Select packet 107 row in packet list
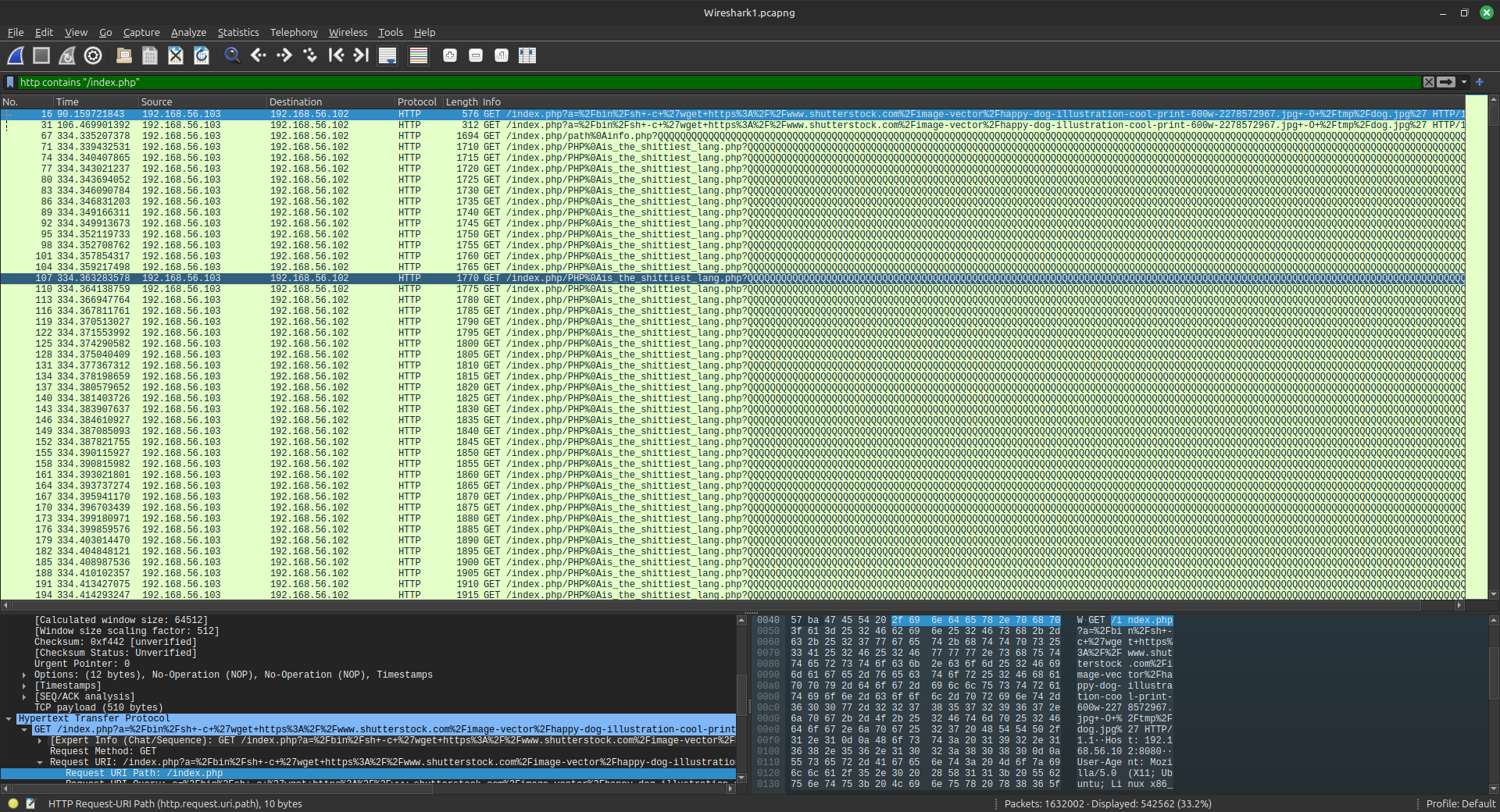 [733, 278]
